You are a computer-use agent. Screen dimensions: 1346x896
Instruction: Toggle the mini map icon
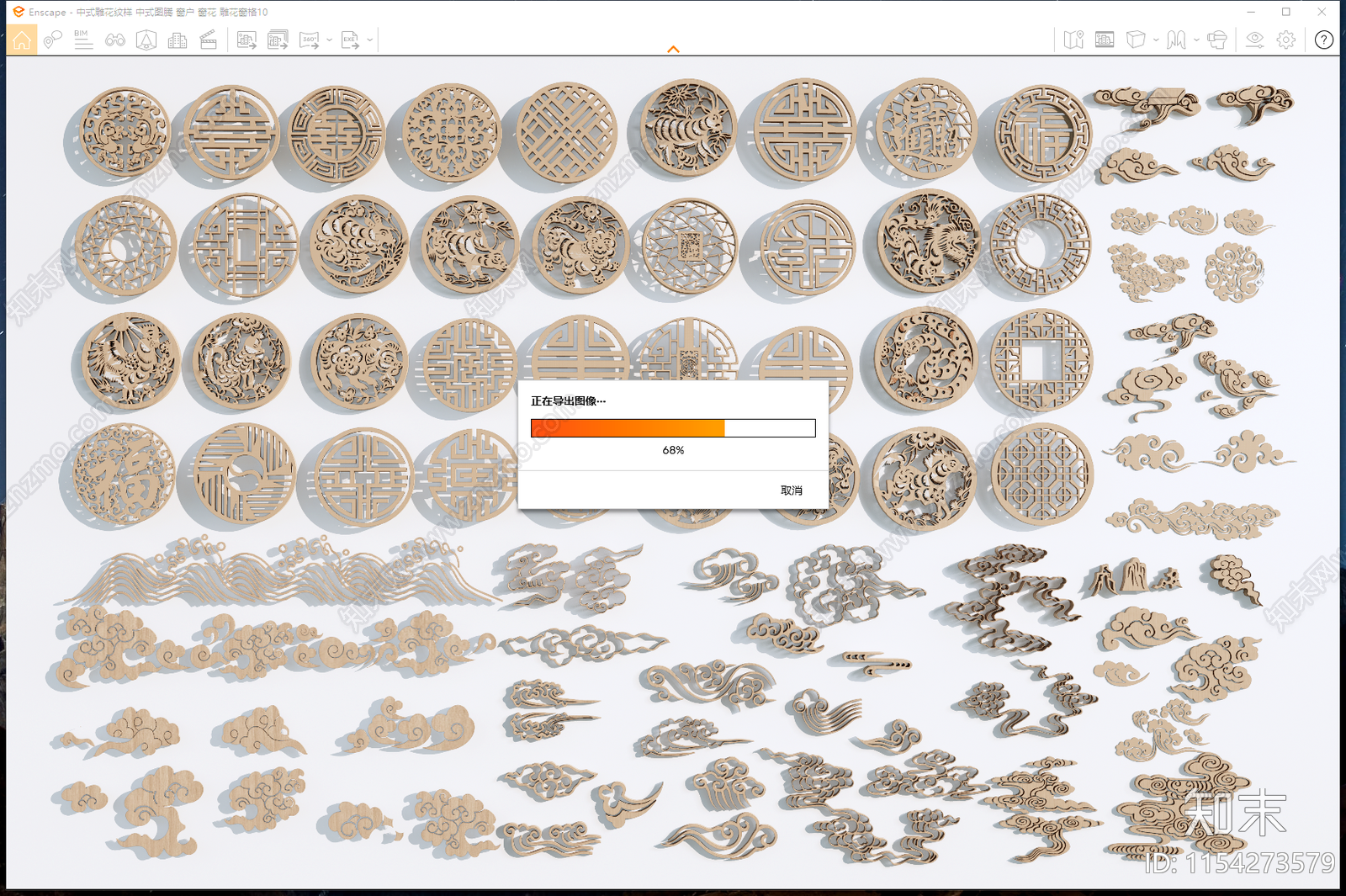tap(1073, 40)
